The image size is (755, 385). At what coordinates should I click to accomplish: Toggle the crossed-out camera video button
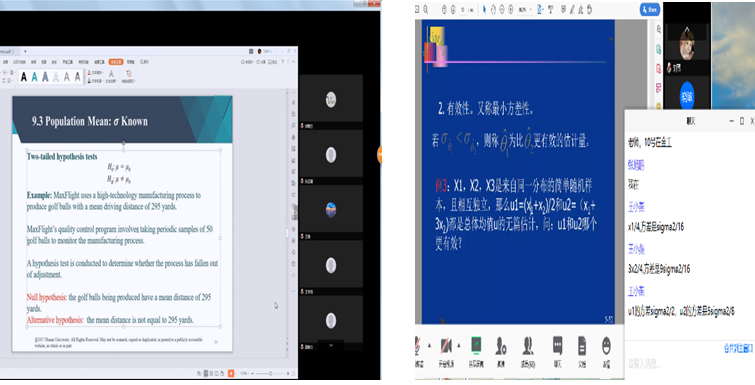coord(446,346)
